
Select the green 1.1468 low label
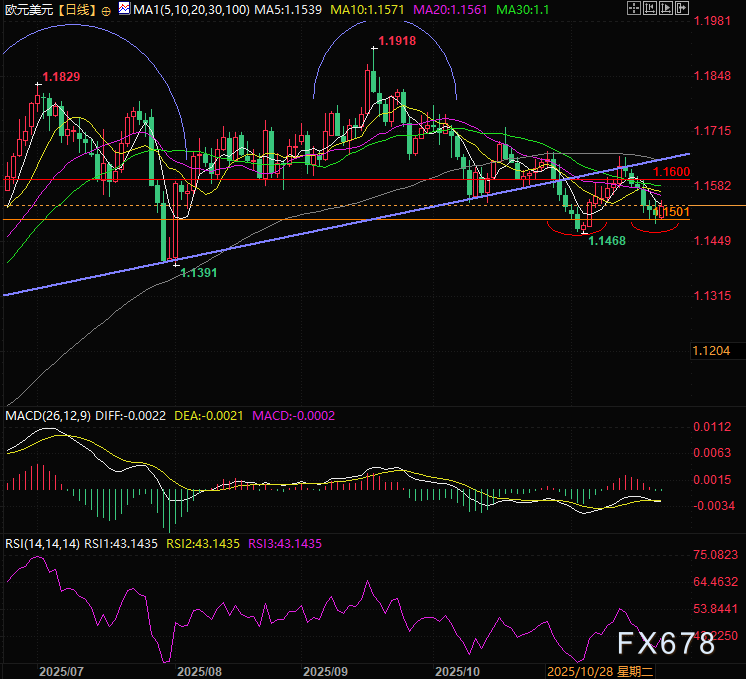(606, 241)
